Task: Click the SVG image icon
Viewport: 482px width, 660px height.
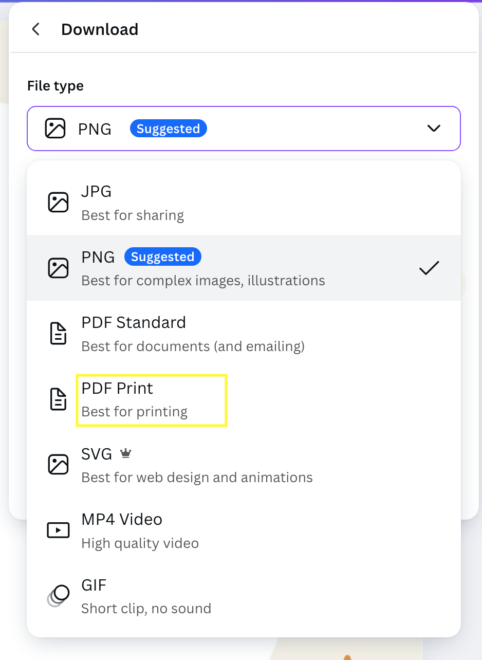Action: (58, 465)
